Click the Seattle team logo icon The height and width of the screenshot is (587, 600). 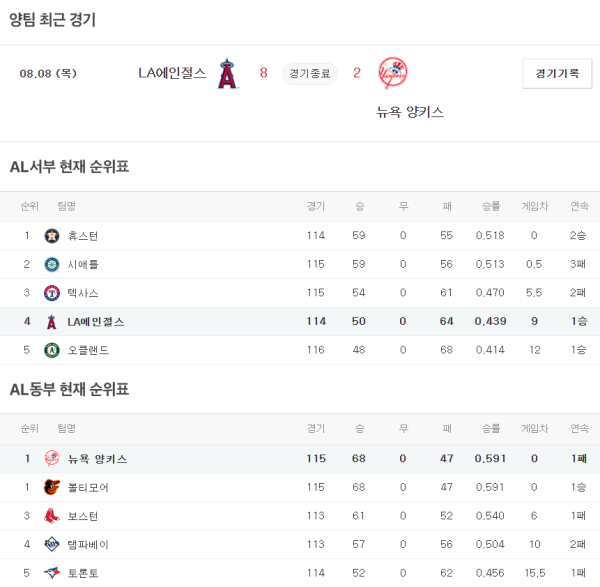click(52, 265)
